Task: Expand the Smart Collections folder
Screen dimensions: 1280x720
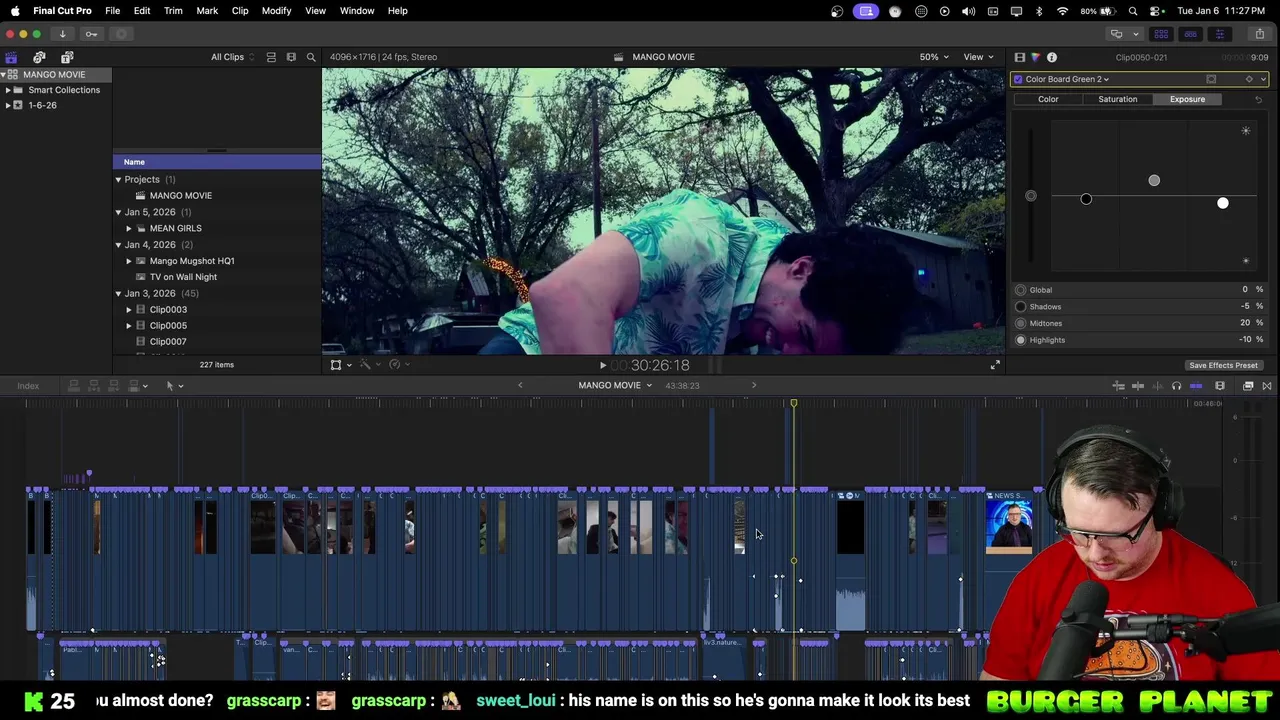Action: (x=8, y=90)
